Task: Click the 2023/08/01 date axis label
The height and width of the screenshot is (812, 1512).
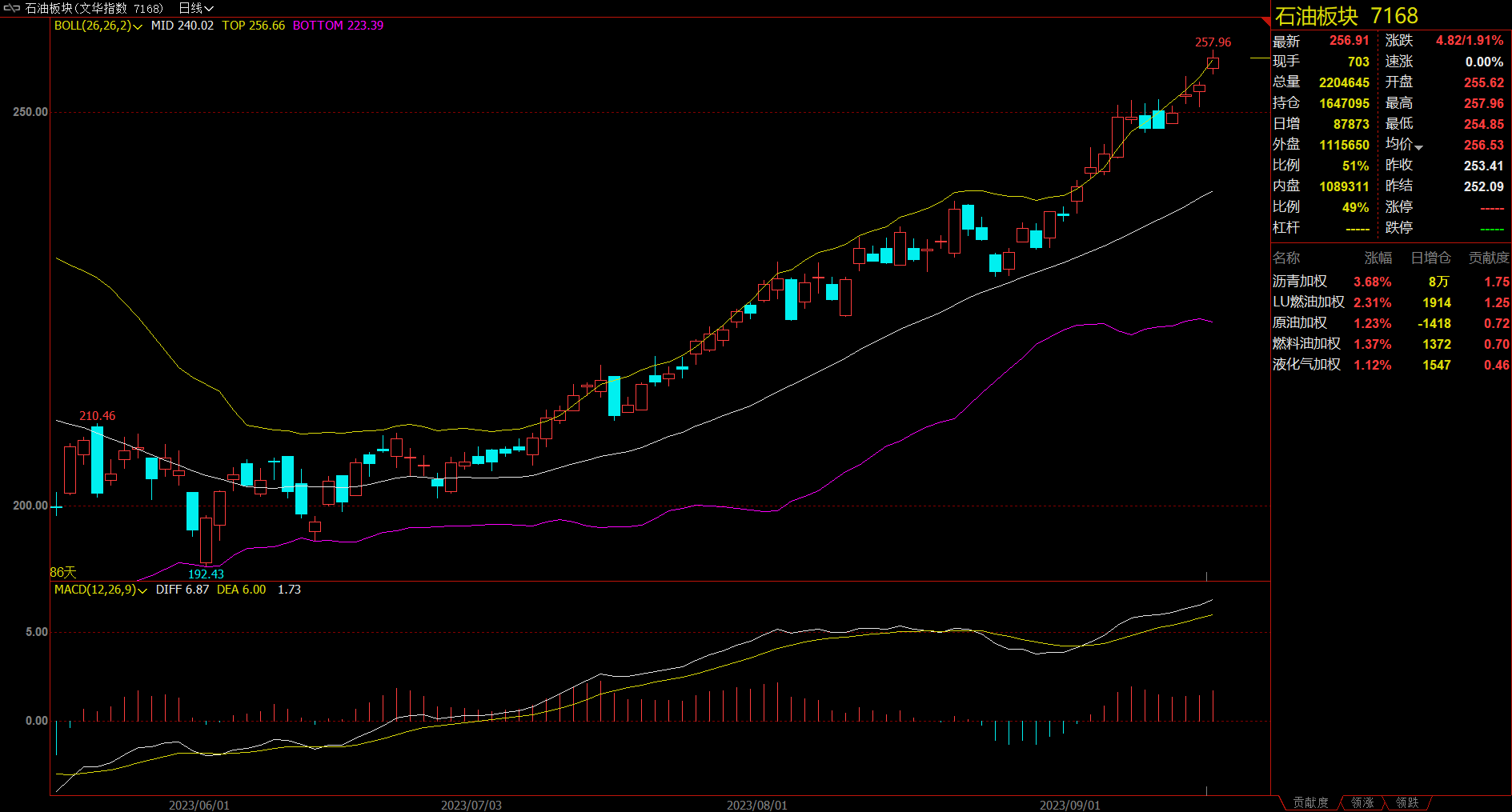Action: tap(756, 805)
